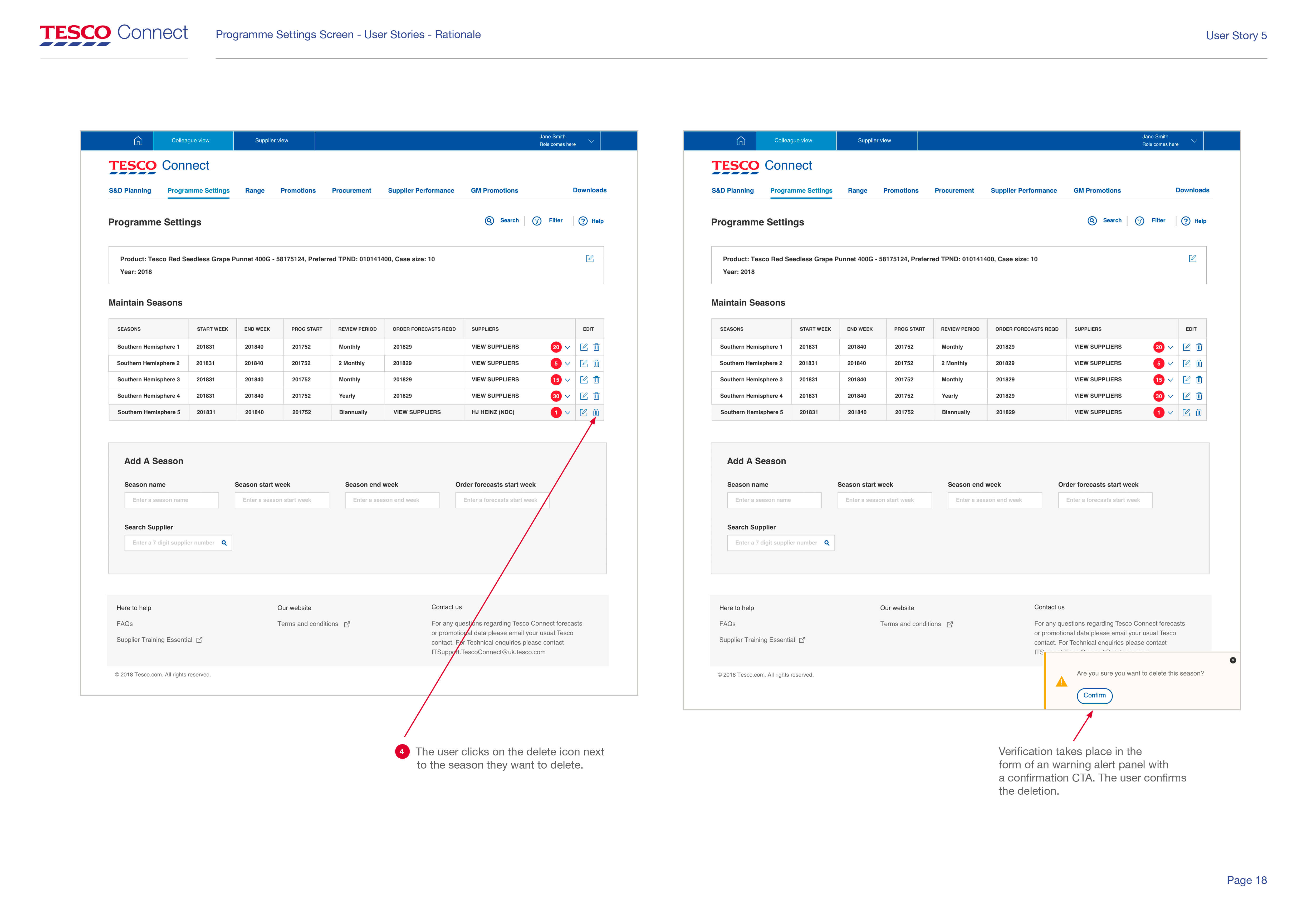Click red 20 suppliers badge, left mockup
The height and width of the screenshot is (924, 1307).
pos(556,347)
